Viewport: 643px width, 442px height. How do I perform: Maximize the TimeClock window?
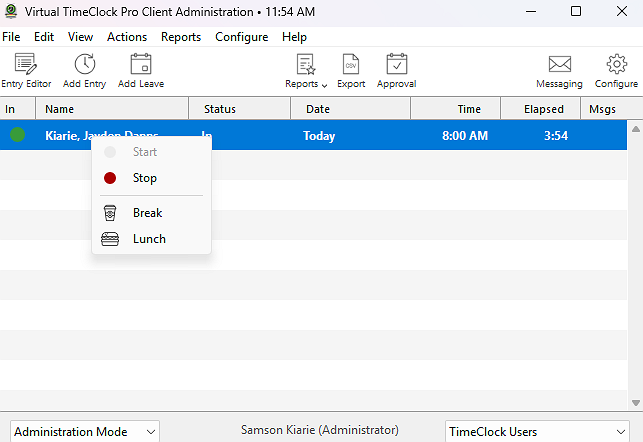point(576,11)
